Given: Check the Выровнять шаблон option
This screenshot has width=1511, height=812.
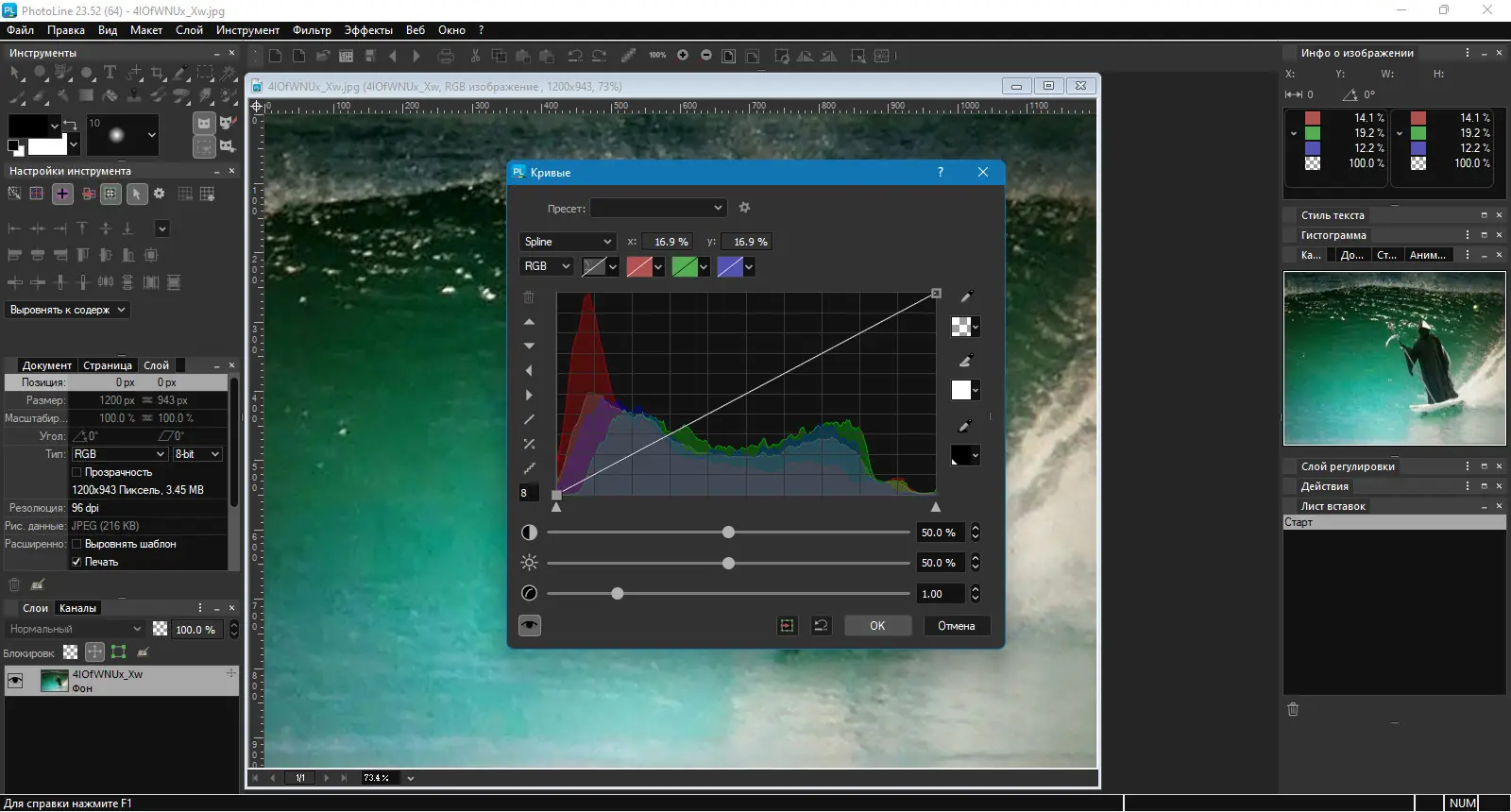Looking at the screenshot, I should click(x=77, y=544).
